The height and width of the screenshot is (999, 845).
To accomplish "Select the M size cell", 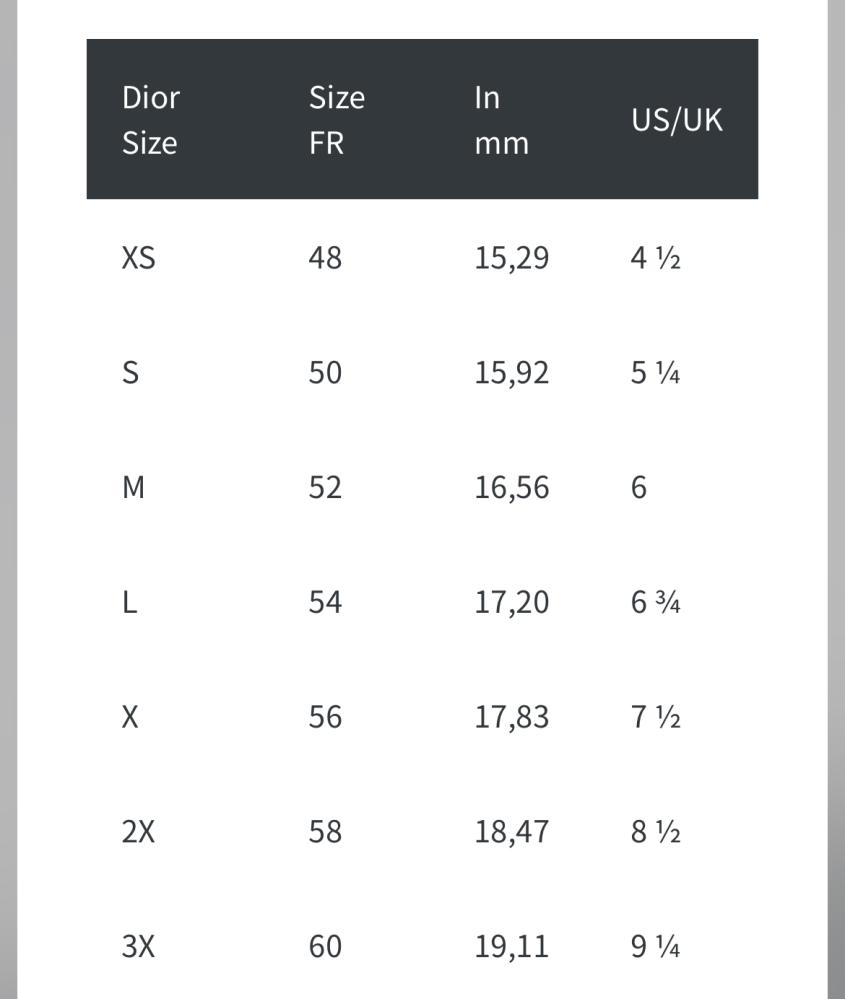I will (x=133, y=487).
